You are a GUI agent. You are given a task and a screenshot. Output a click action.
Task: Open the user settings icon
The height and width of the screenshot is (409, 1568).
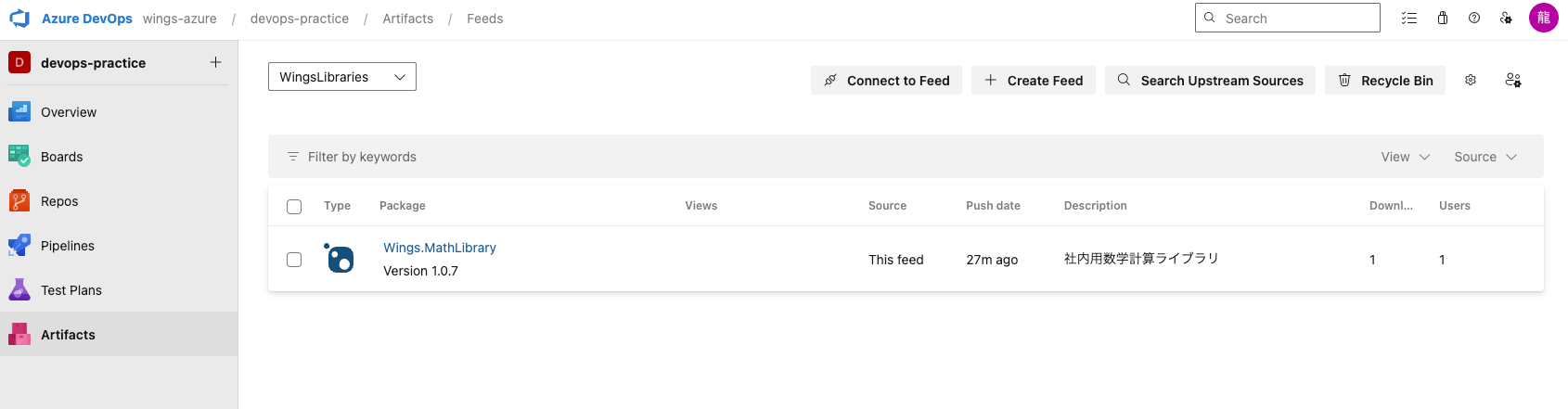pos(1506,19)
